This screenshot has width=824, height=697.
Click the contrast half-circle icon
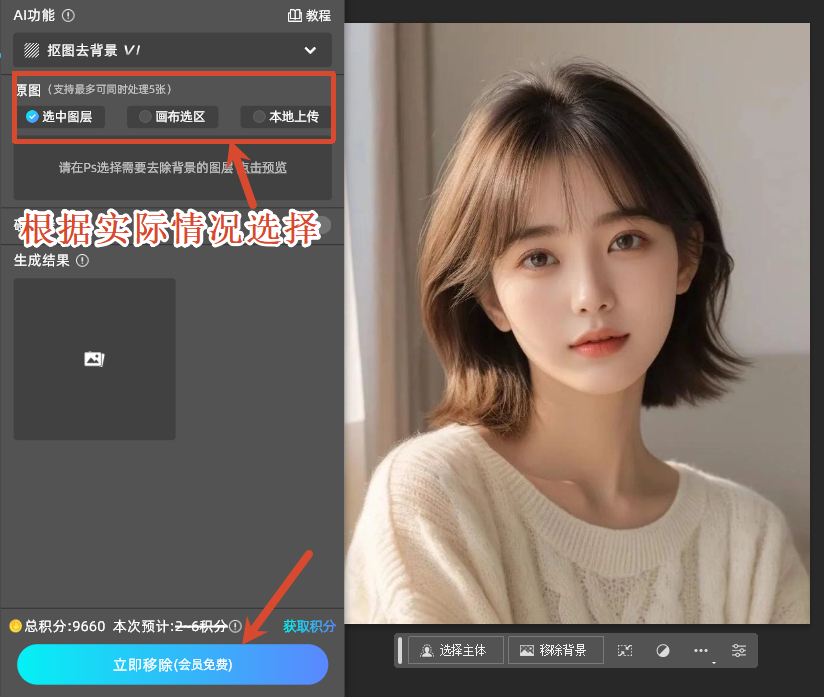pos(662,650)
